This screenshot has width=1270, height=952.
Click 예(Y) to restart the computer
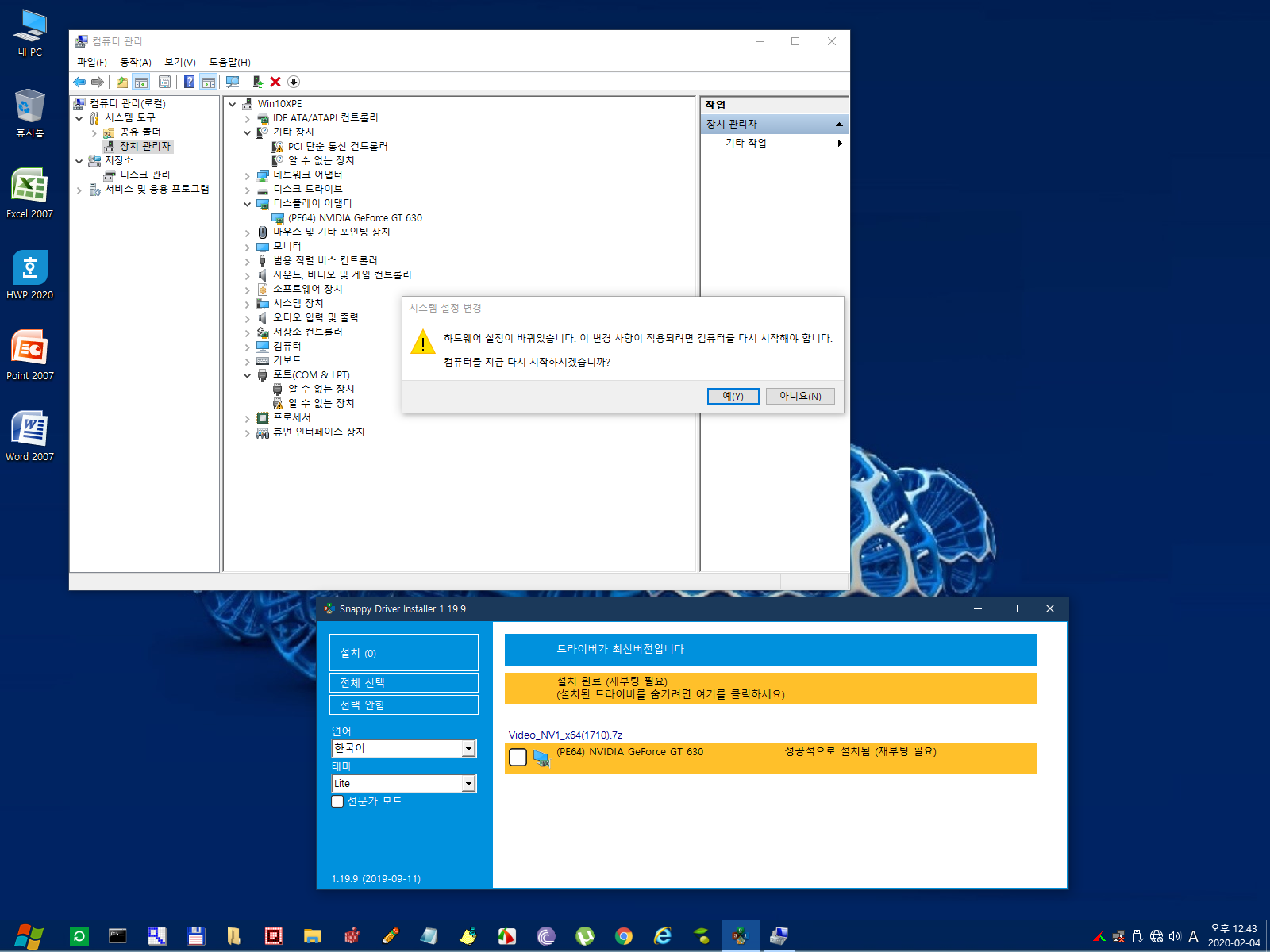click(x=733, y=396)
